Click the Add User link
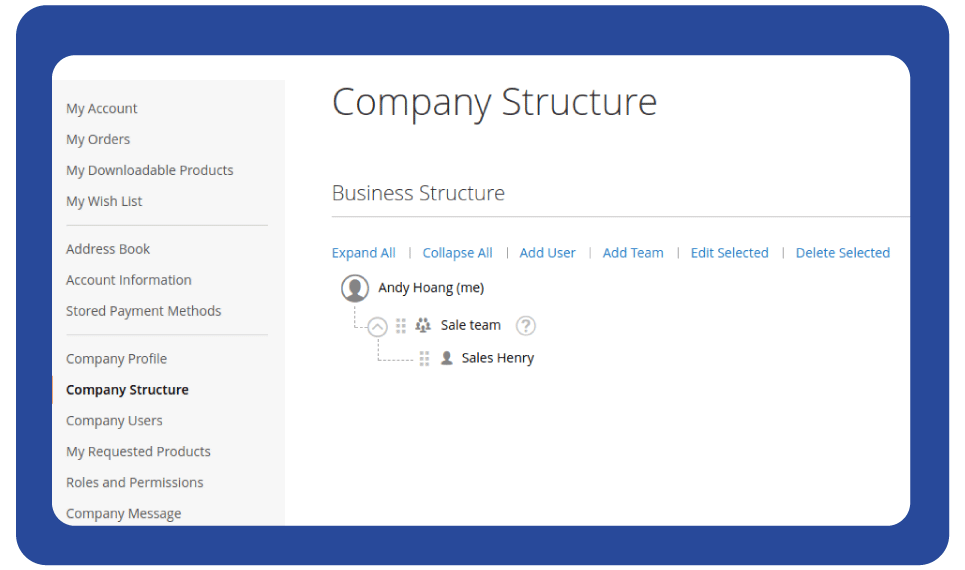965x570 pixels. pos(547,253)
